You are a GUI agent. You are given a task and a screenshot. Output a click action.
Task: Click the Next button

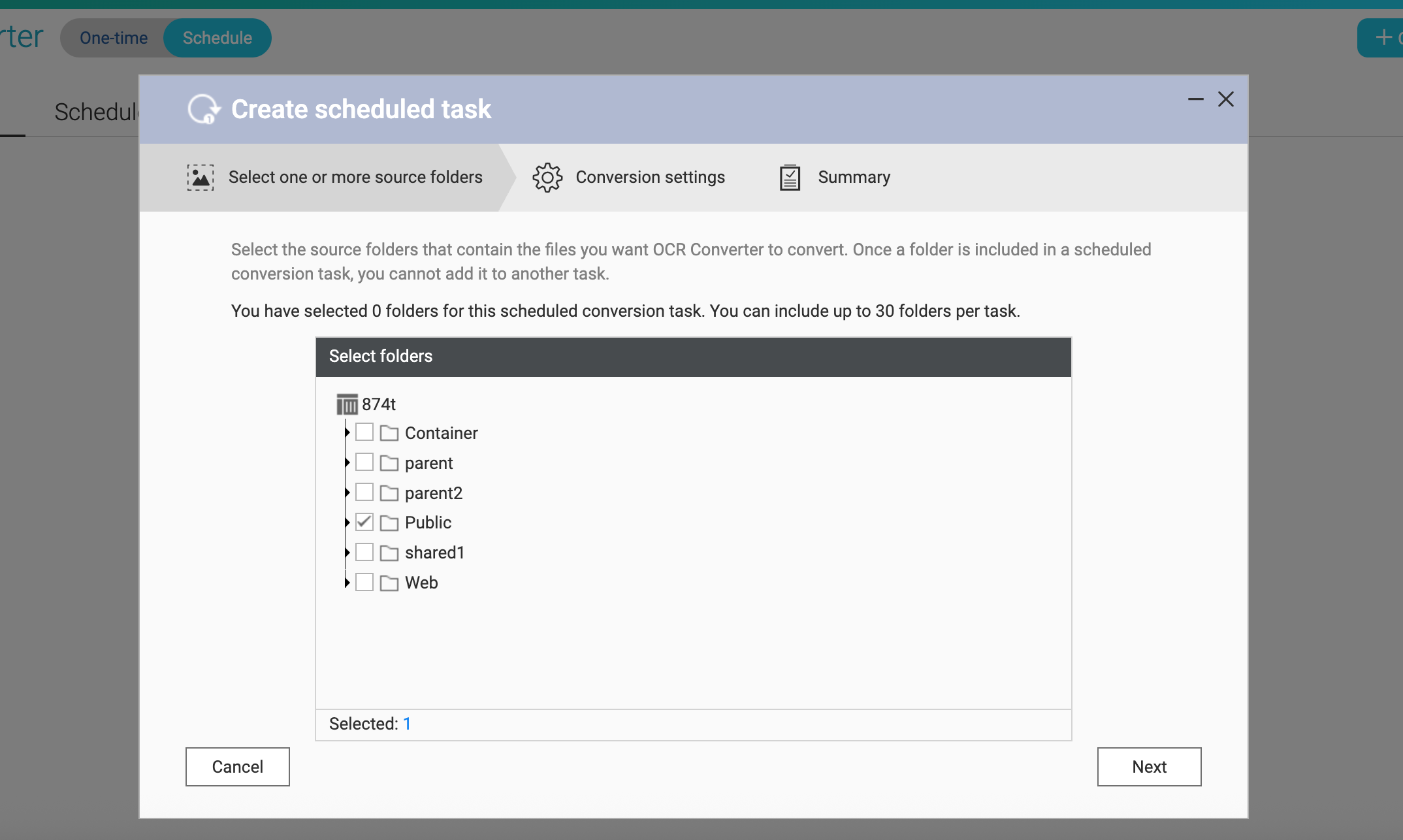1149,767
